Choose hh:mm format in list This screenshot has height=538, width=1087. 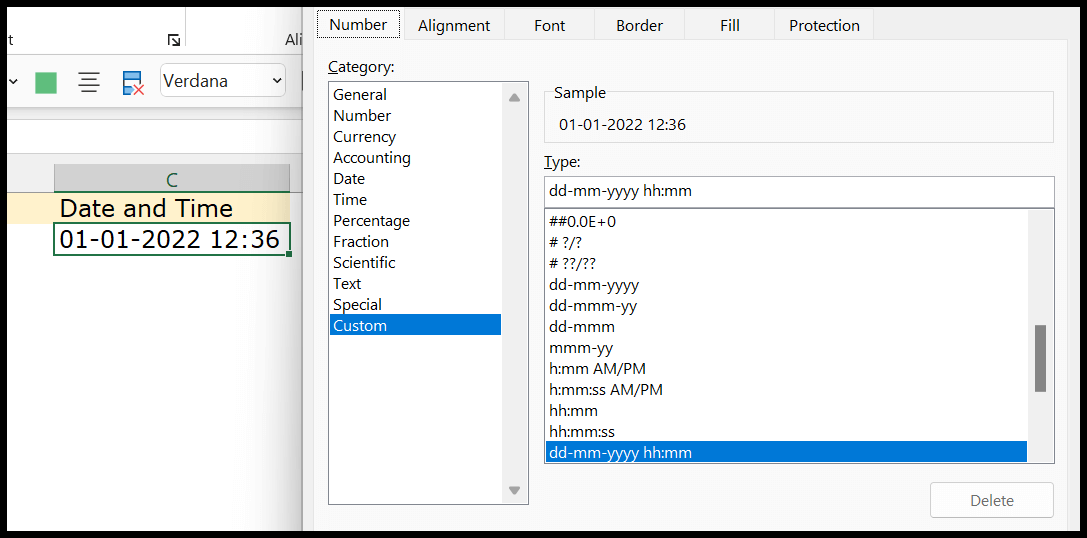785,410
